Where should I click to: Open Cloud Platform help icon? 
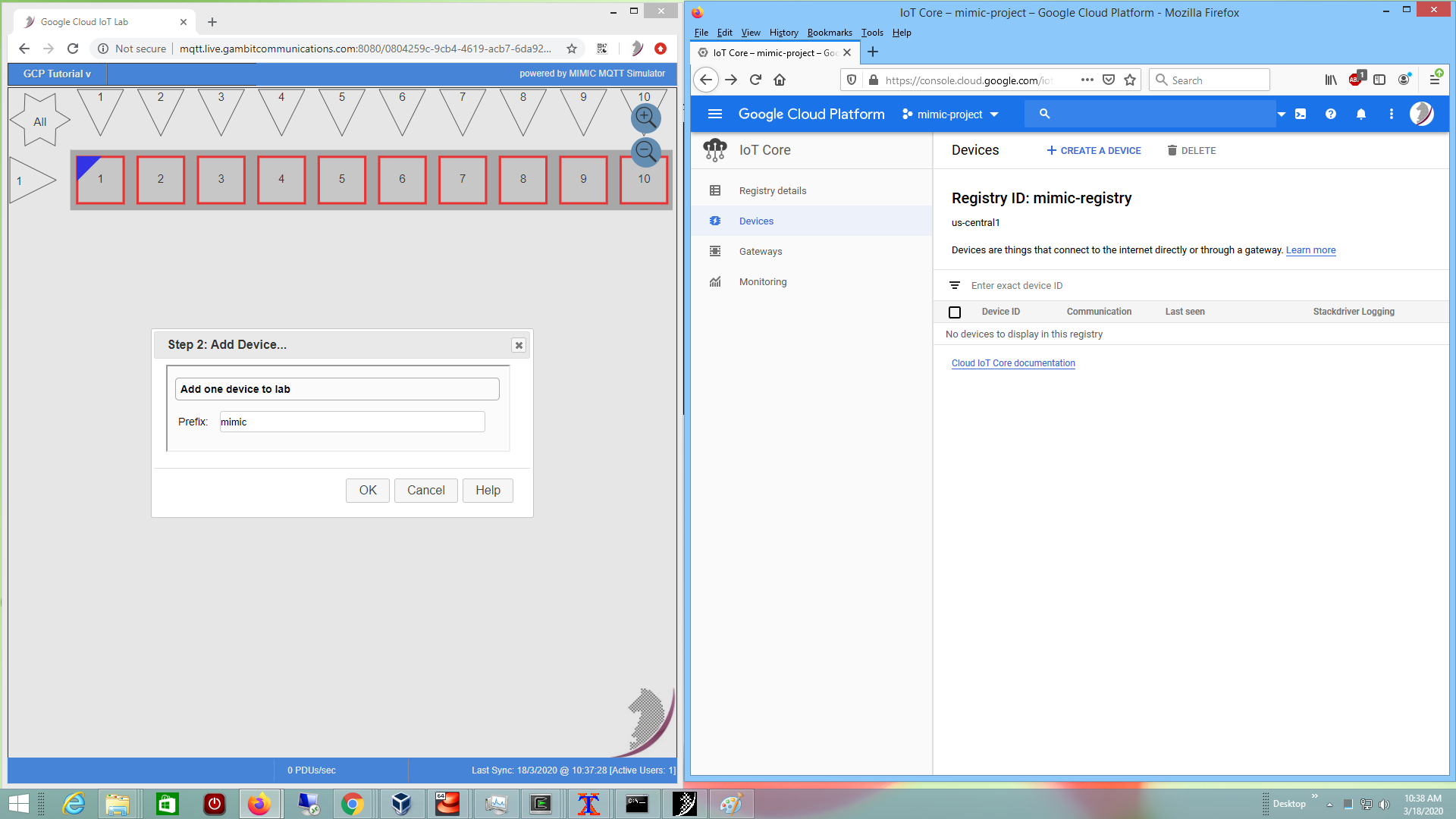[1331, 114]
